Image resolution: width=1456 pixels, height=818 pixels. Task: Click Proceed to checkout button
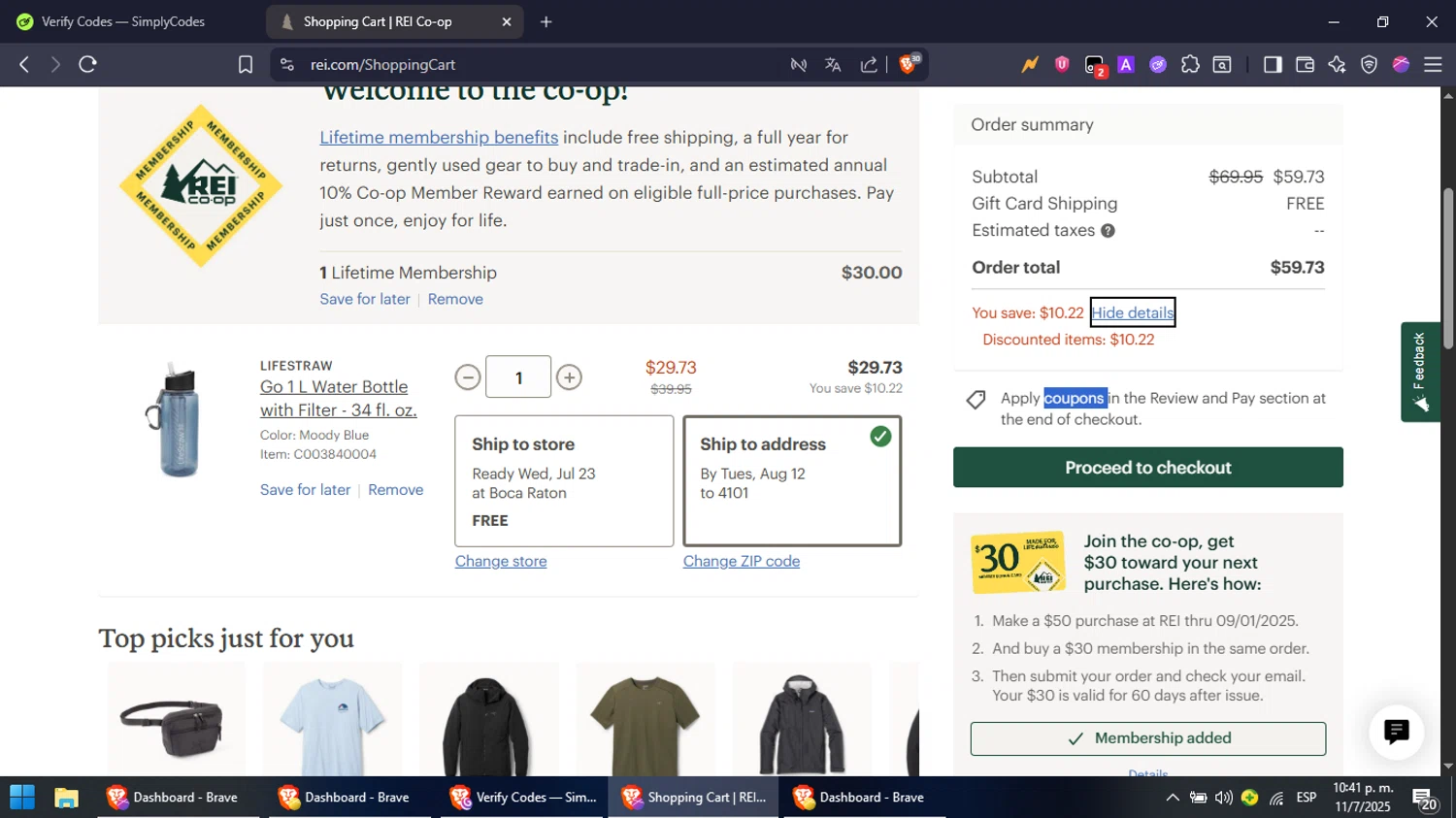pyautogui.click(x=1148, y=468)
